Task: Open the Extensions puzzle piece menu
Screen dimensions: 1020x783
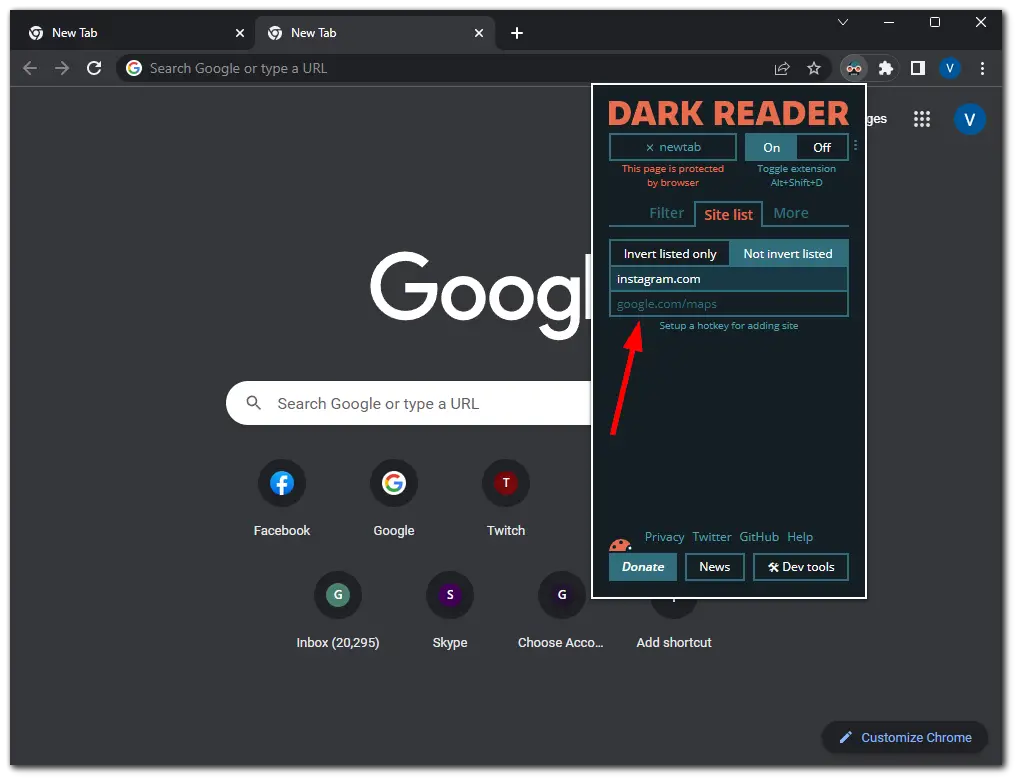Action: pyautogui.click(x=885, y=68)
